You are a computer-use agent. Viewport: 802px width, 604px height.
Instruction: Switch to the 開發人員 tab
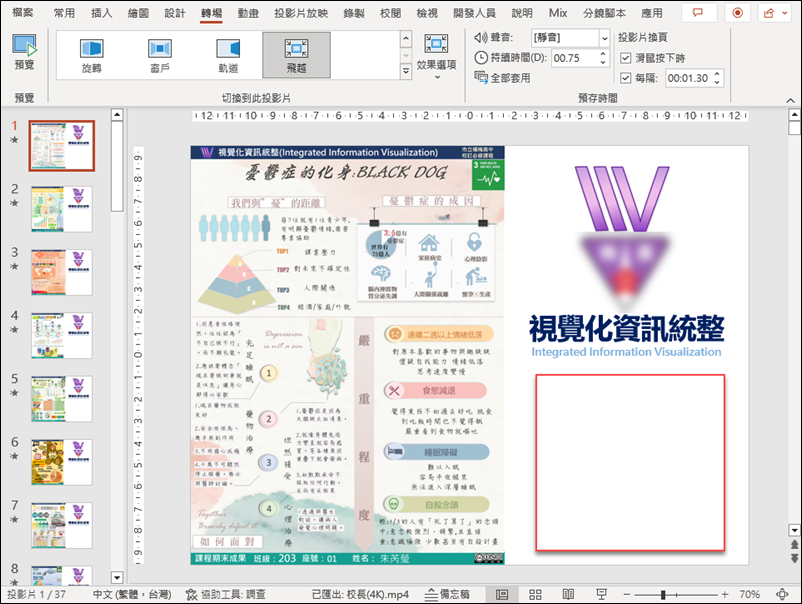click(475, 13)
